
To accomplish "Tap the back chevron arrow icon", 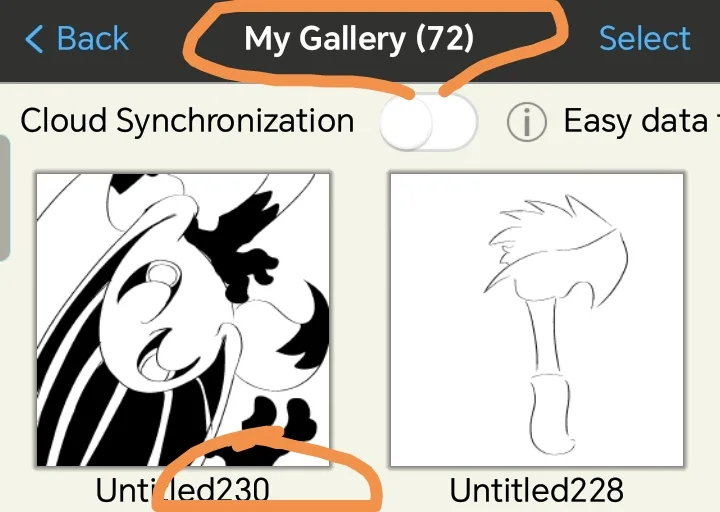I will 34,39.
